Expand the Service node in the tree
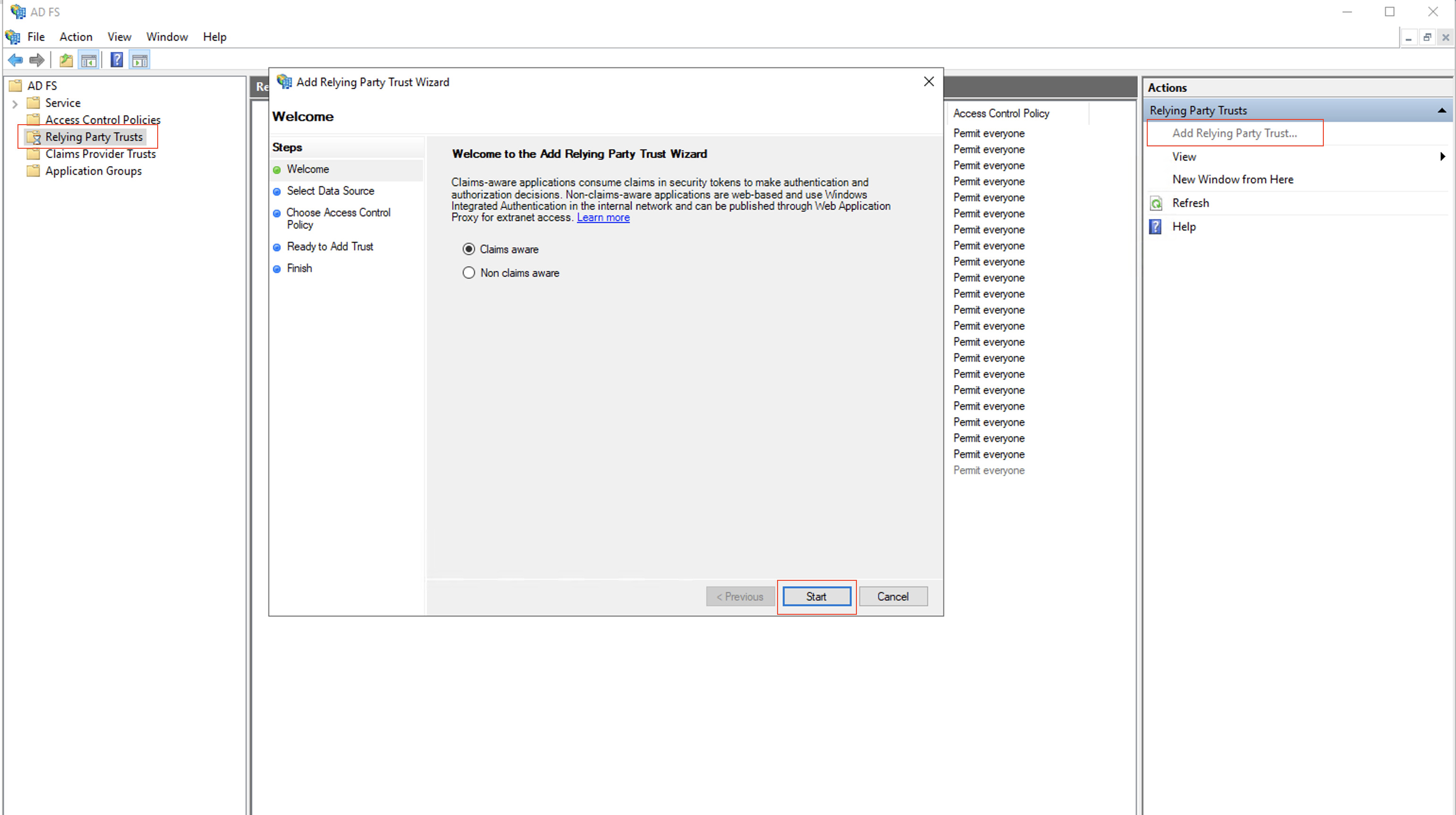The height and width of the screenshot is (815, 1456). 15,103
